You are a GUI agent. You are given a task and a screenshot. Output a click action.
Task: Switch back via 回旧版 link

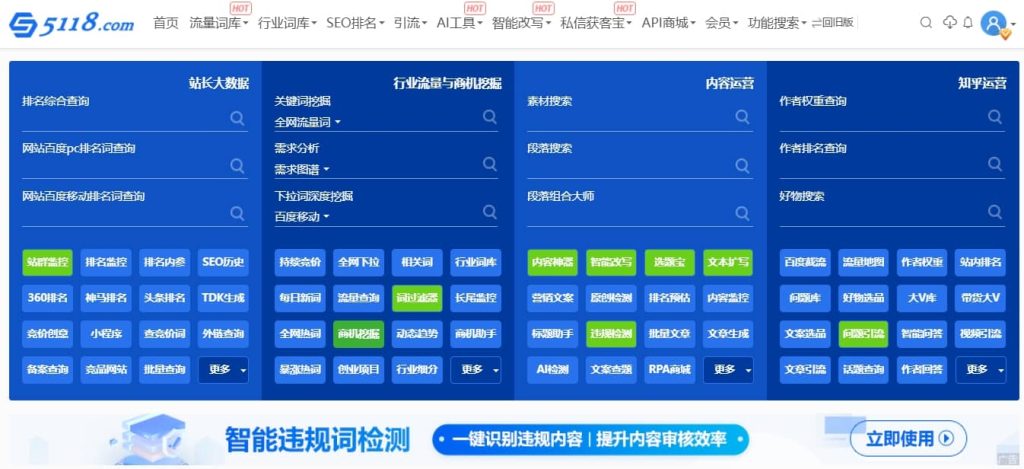[x=833, y=23]
